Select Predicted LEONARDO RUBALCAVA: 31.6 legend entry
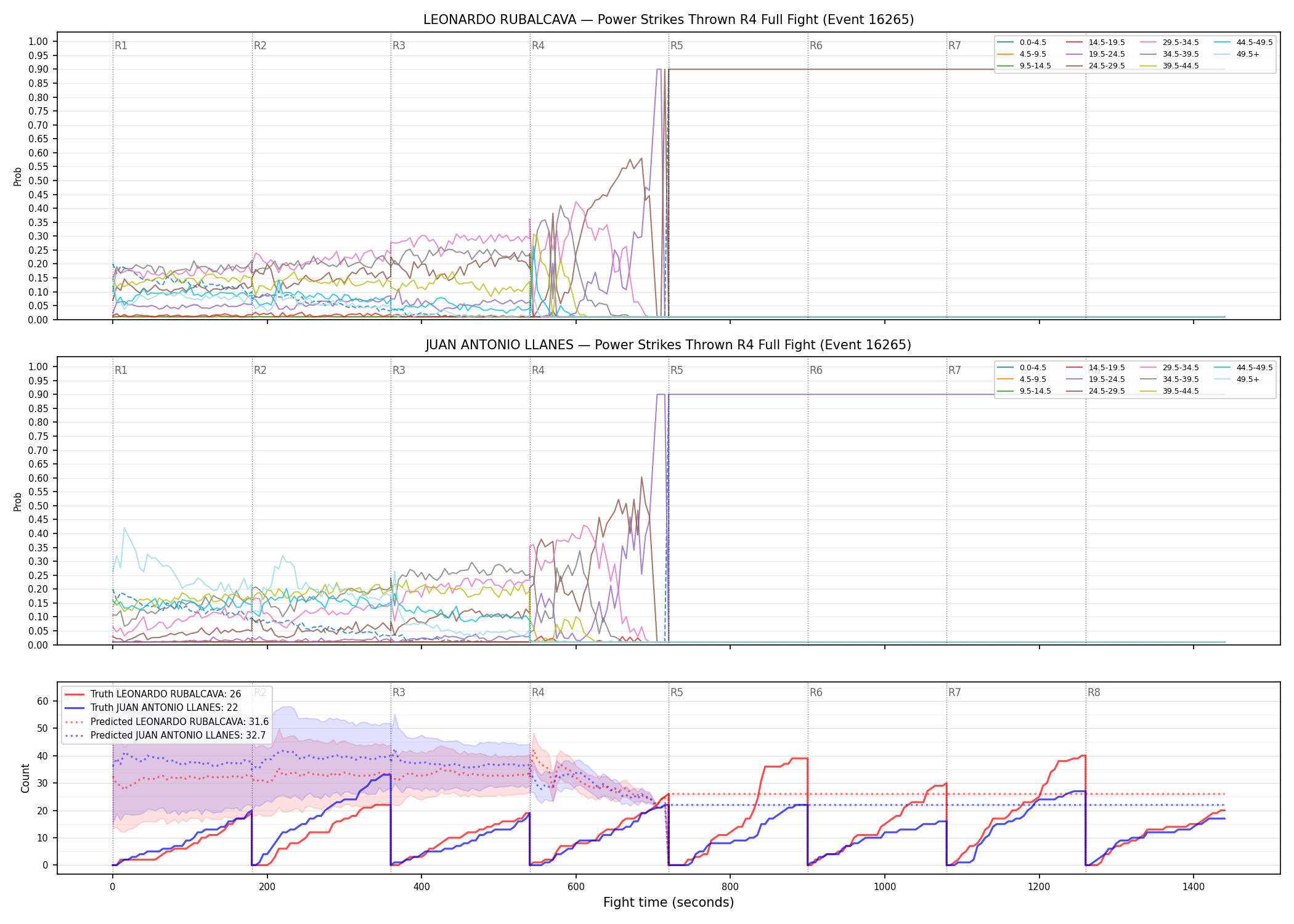This screenshot has height=924, width=1294. click(x=166, y=721)
